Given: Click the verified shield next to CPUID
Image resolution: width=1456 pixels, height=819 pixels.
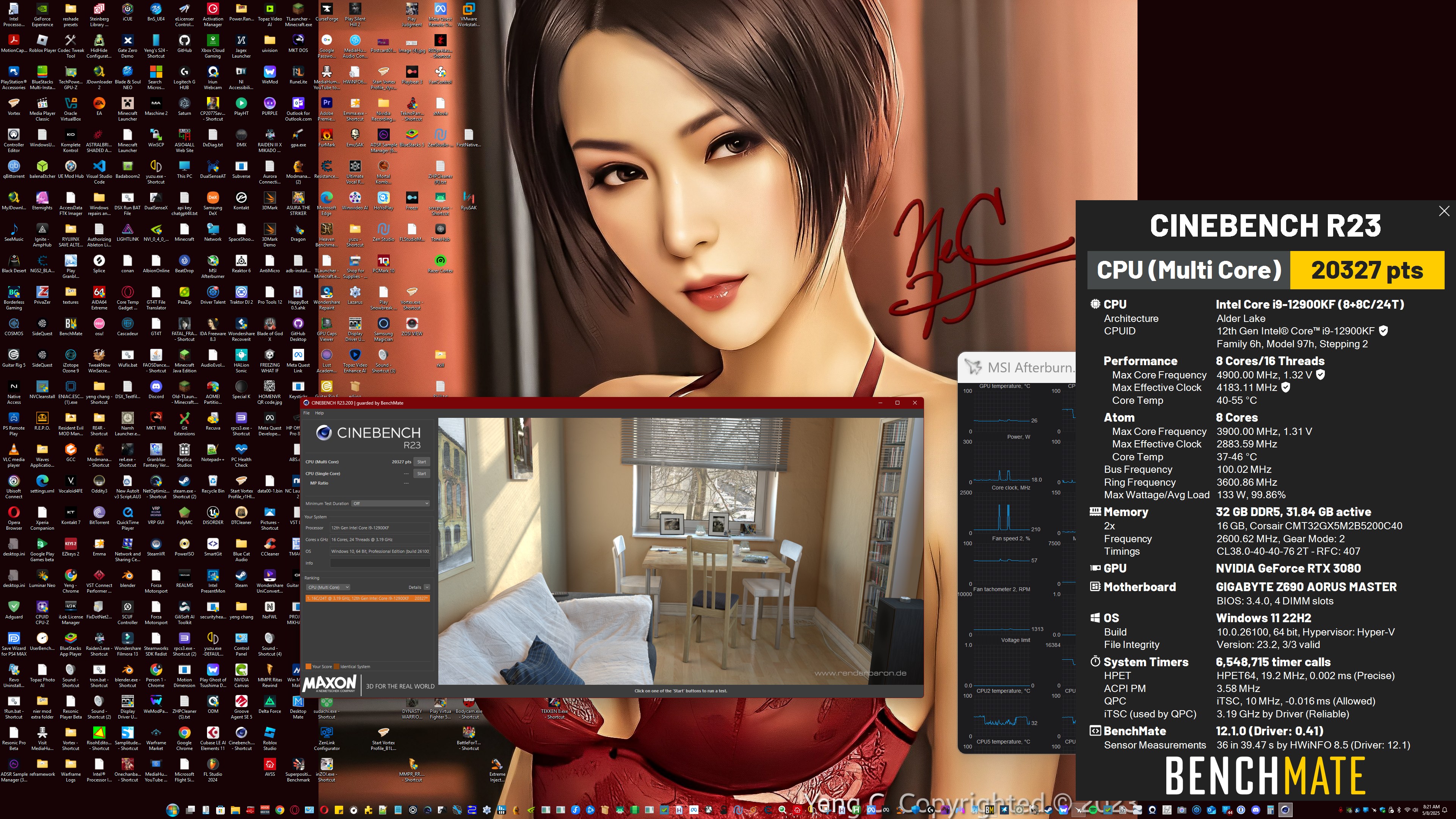Looking at the screenshot, I should (1384, 331).
